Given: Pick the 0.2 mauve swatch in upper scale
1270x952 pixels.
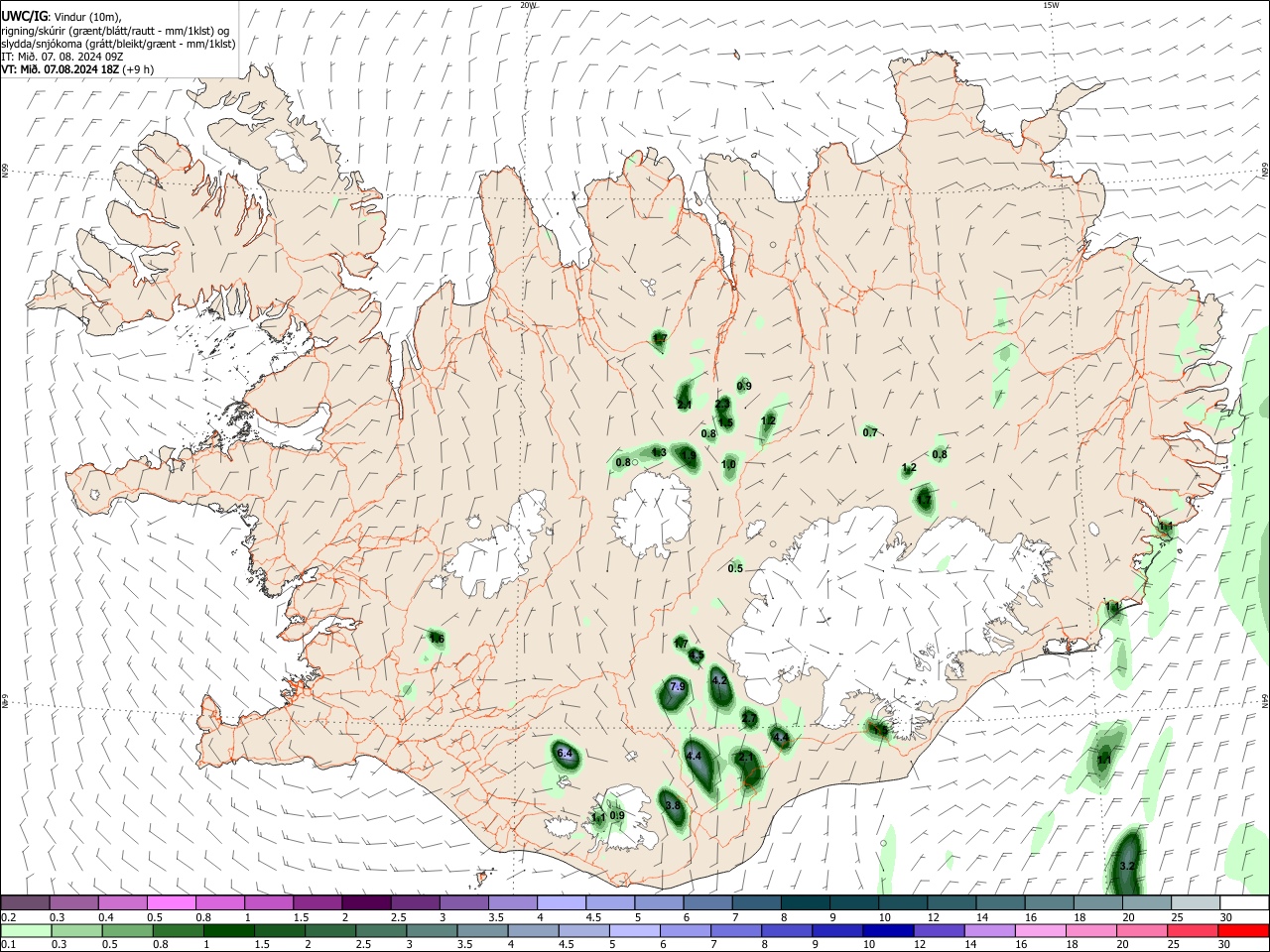Looking at the screenshot, I should [25, 903].
